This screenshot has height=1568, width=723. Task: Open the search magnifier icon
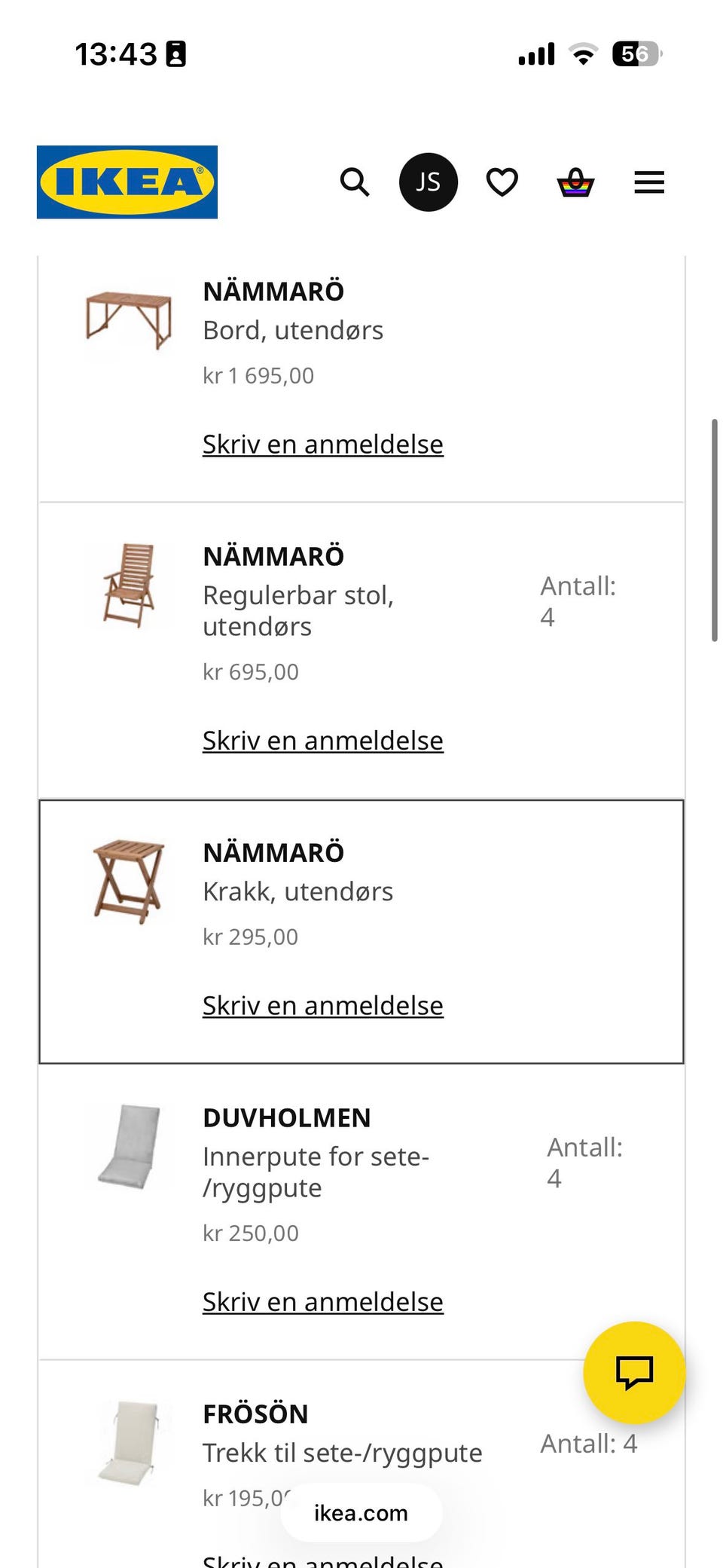[354, 182]
